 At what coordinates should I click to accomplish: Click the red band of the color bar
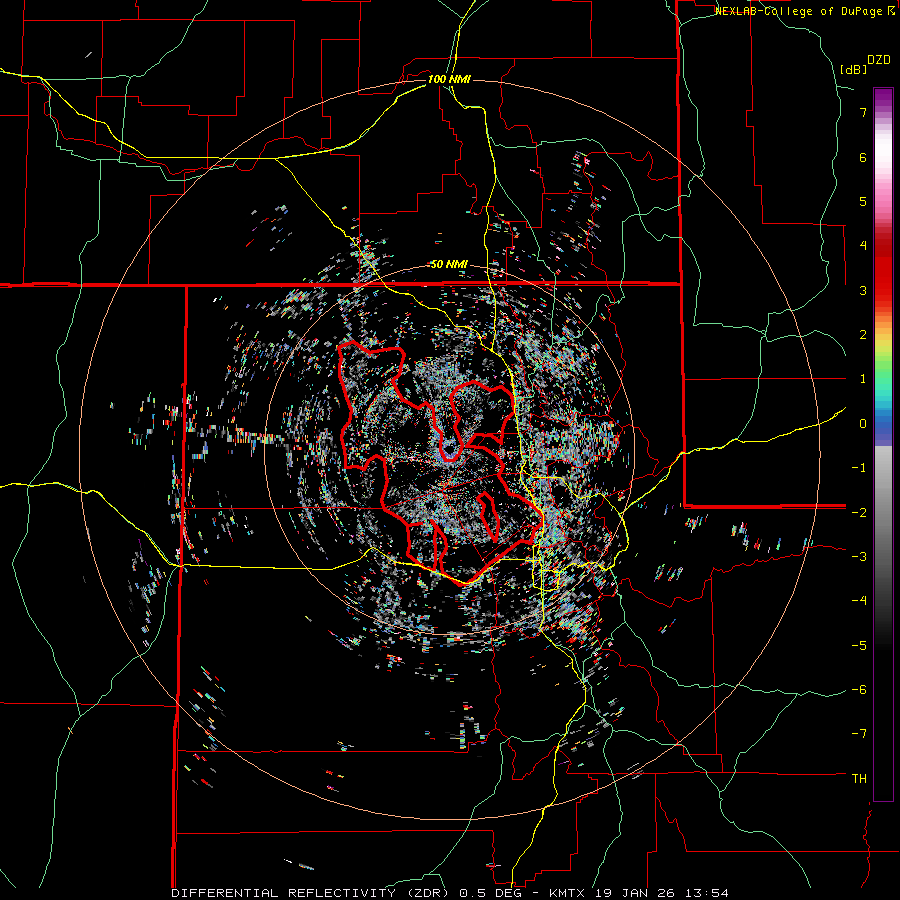[x=883, y=270]
